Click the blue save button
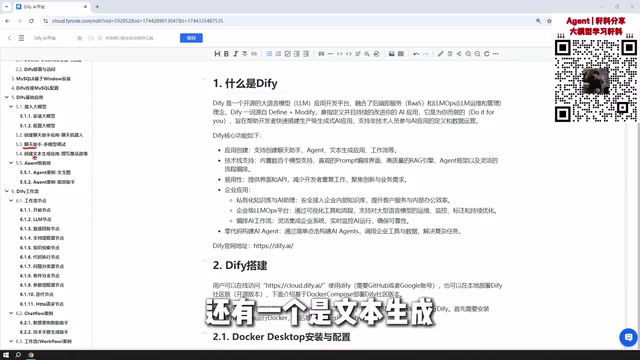 (x=191, y=38)
